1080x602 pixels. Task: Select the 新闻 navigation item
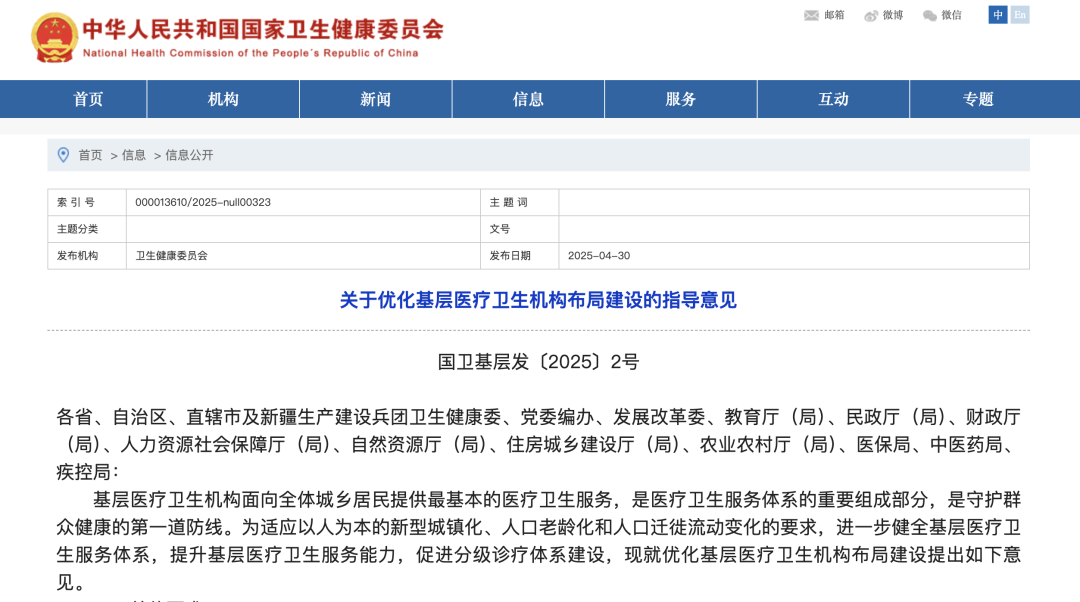tap(376, 99)
